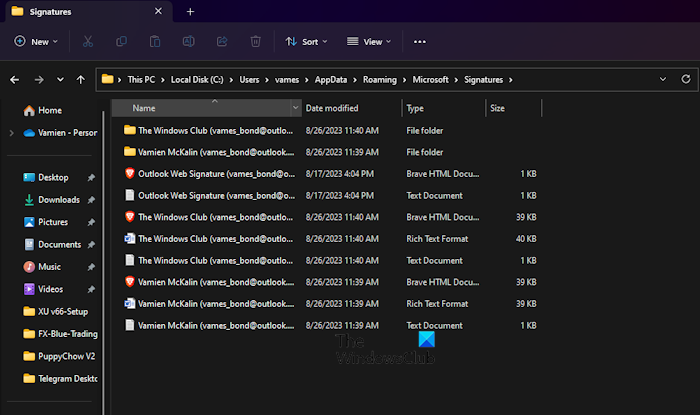Click the Copy icon in toolbar
Screen dimensions: 700x415
[x=121, y=42]
